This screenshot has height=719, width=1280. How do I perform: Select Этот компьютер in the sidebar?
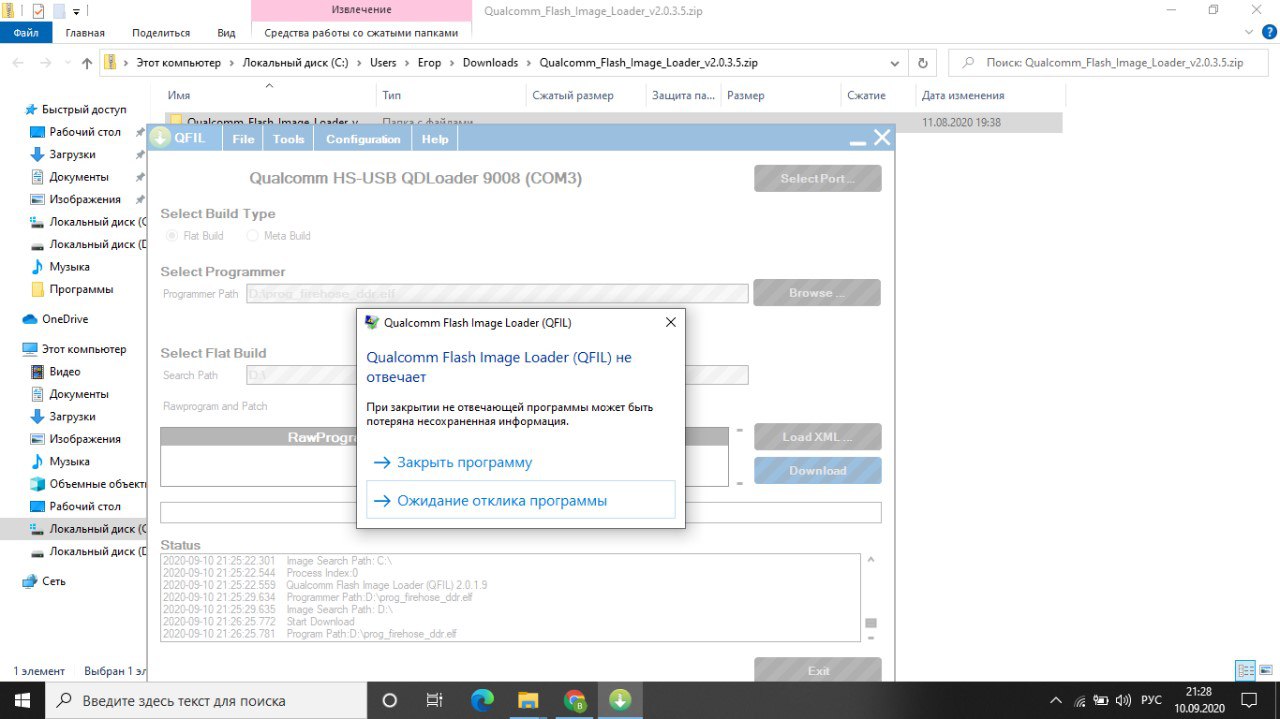coord(84,349)
